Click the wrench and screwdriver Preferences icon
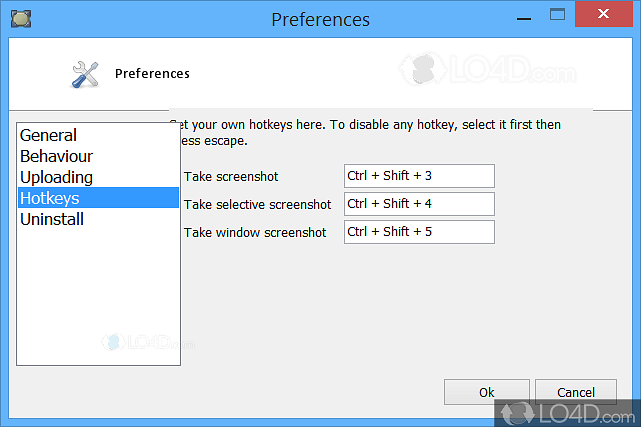 coord(85,74)
